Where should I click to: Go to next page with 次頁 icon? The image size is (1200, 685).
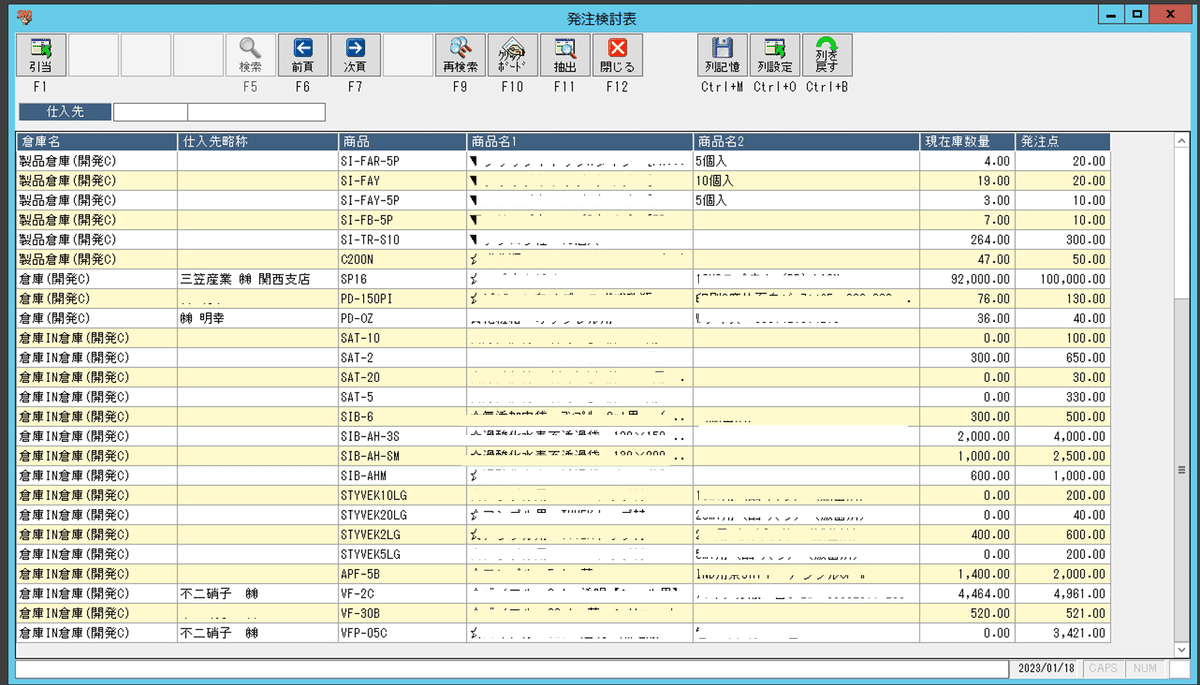pos(355,55)
